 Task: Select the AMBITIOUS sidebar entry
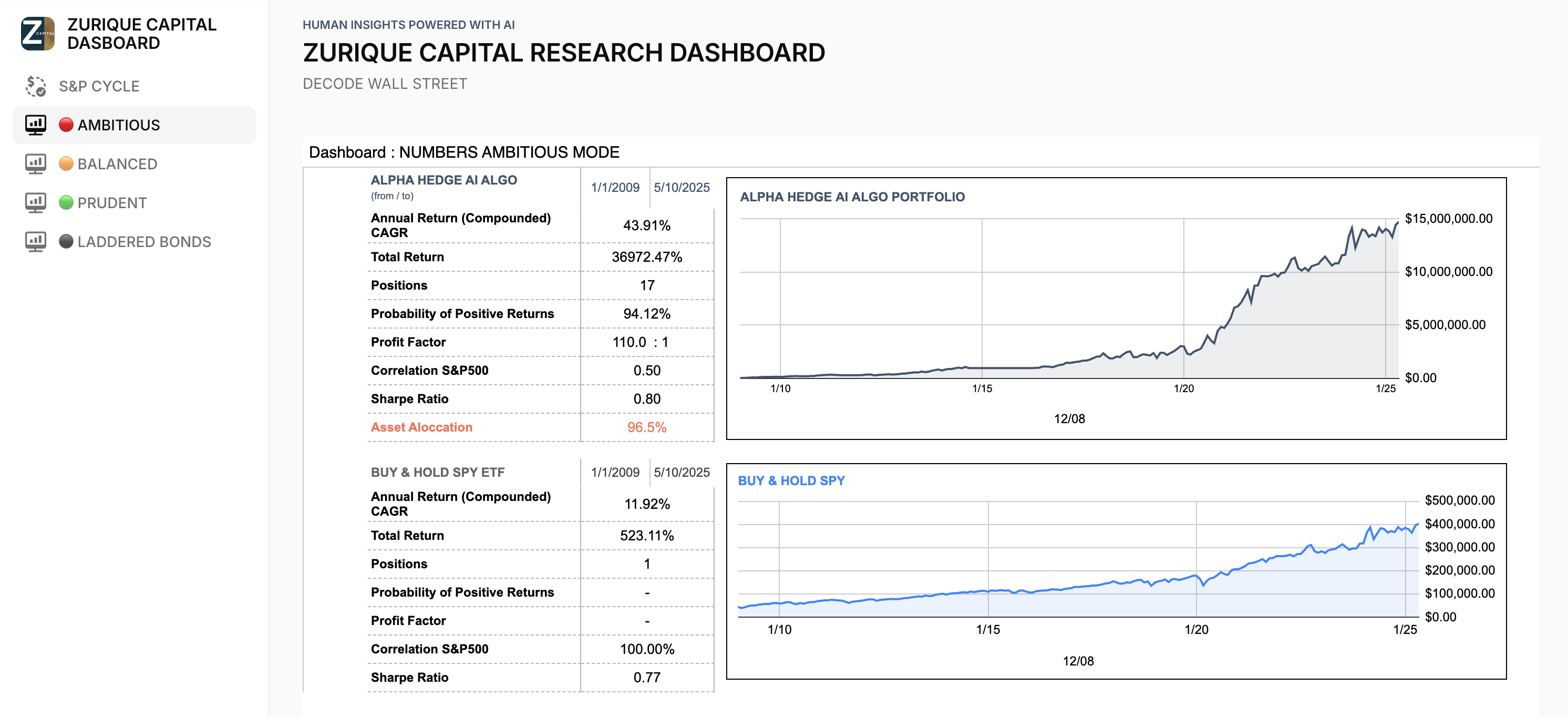tap(135, 125)
